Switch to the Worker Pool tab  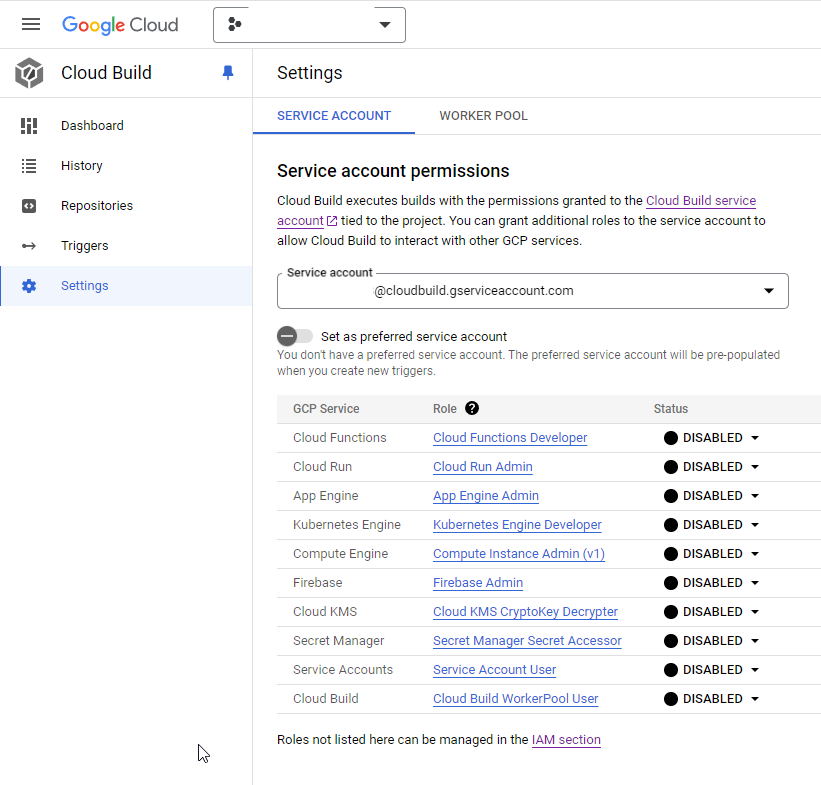pyautogui.click(x=483, y=116)
